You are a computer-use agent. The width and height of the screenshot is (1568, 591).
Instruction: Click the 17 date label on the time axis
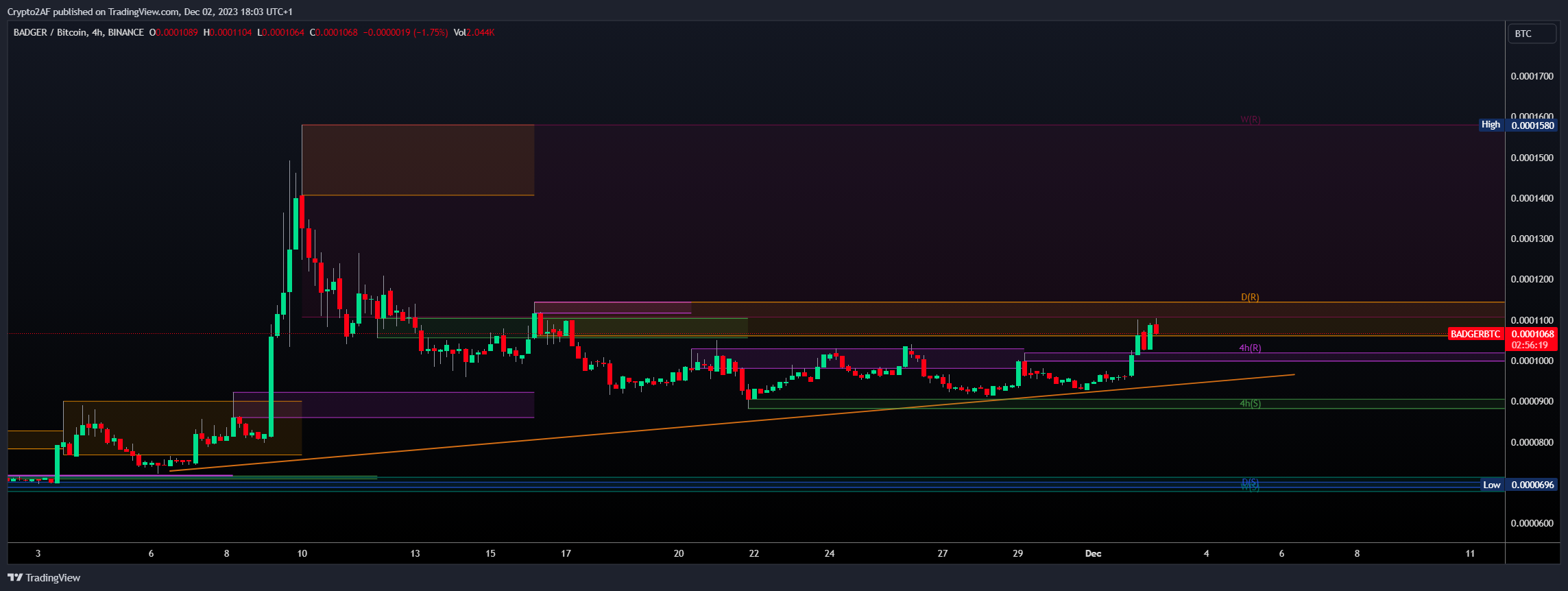pos(566,553)
